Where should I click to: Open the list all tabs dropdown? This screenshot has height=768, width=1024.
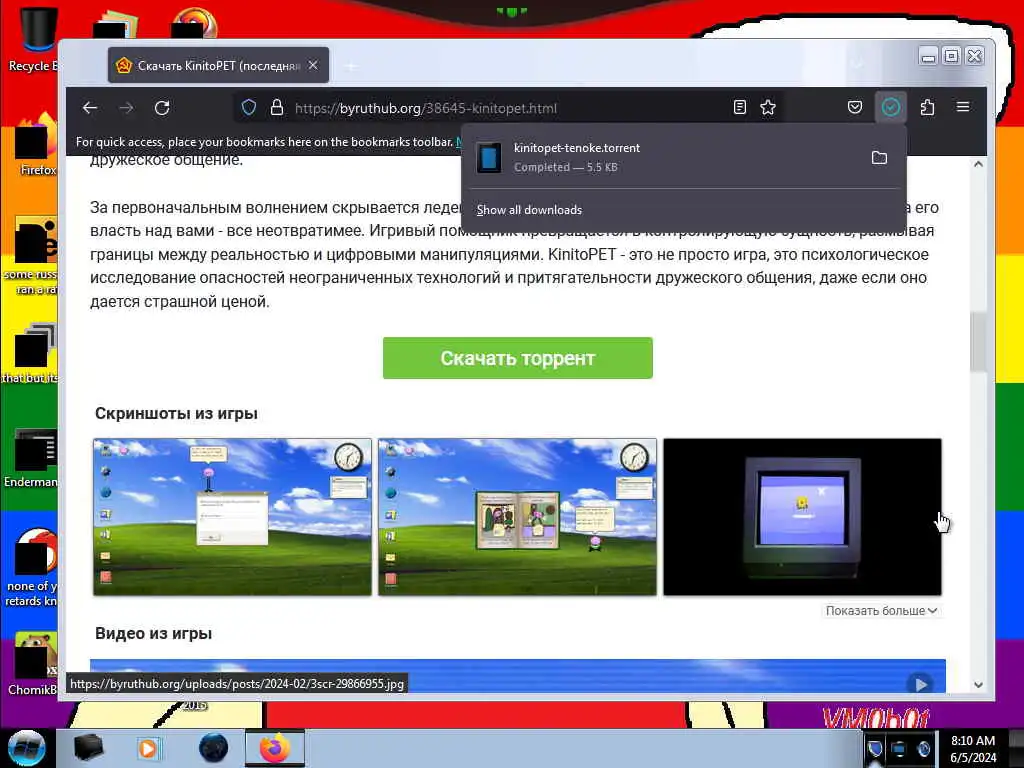tap(857, 64)
